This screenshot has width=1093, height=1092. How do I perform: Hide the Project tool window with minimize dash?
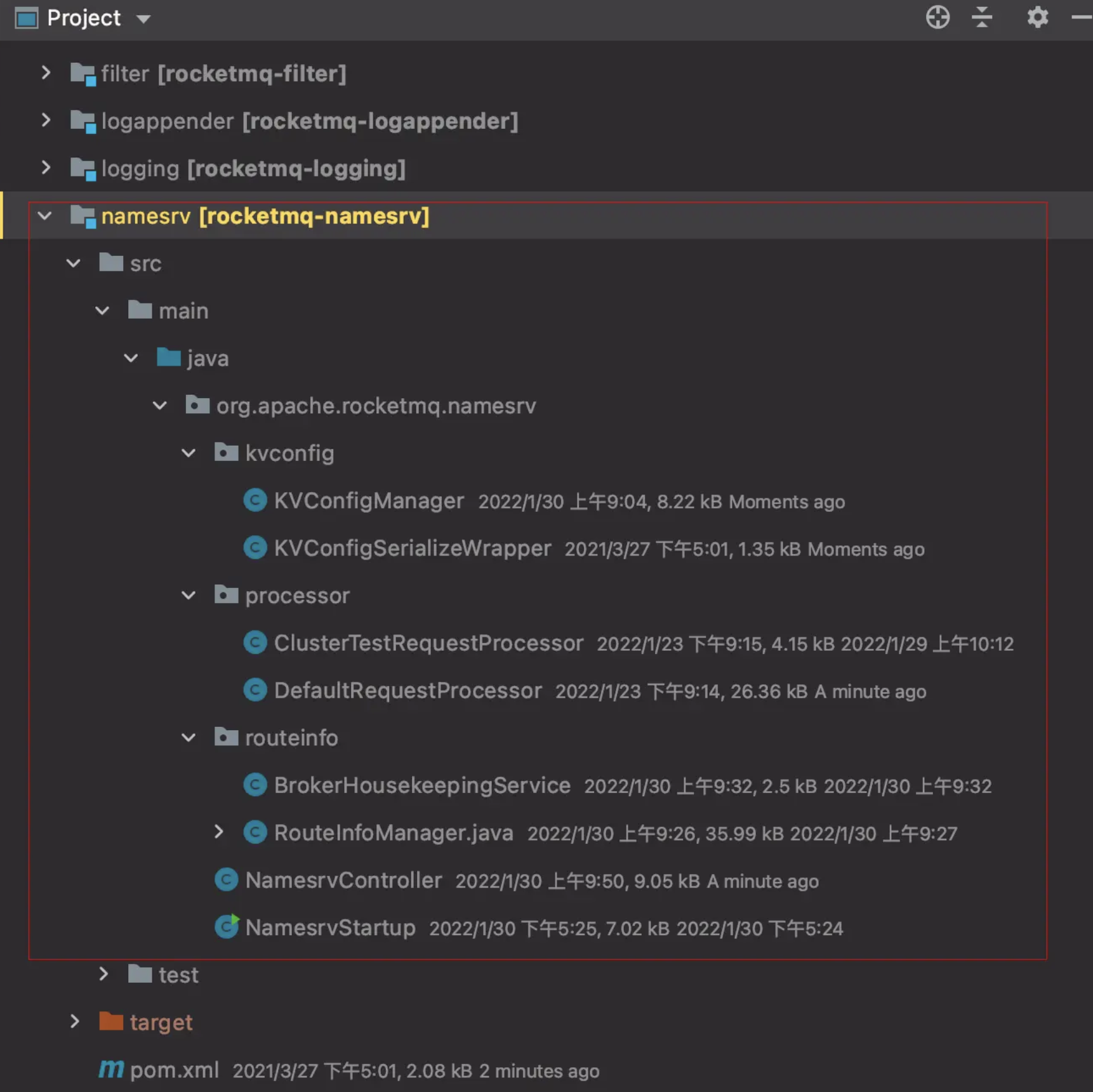click(1082, 17)
